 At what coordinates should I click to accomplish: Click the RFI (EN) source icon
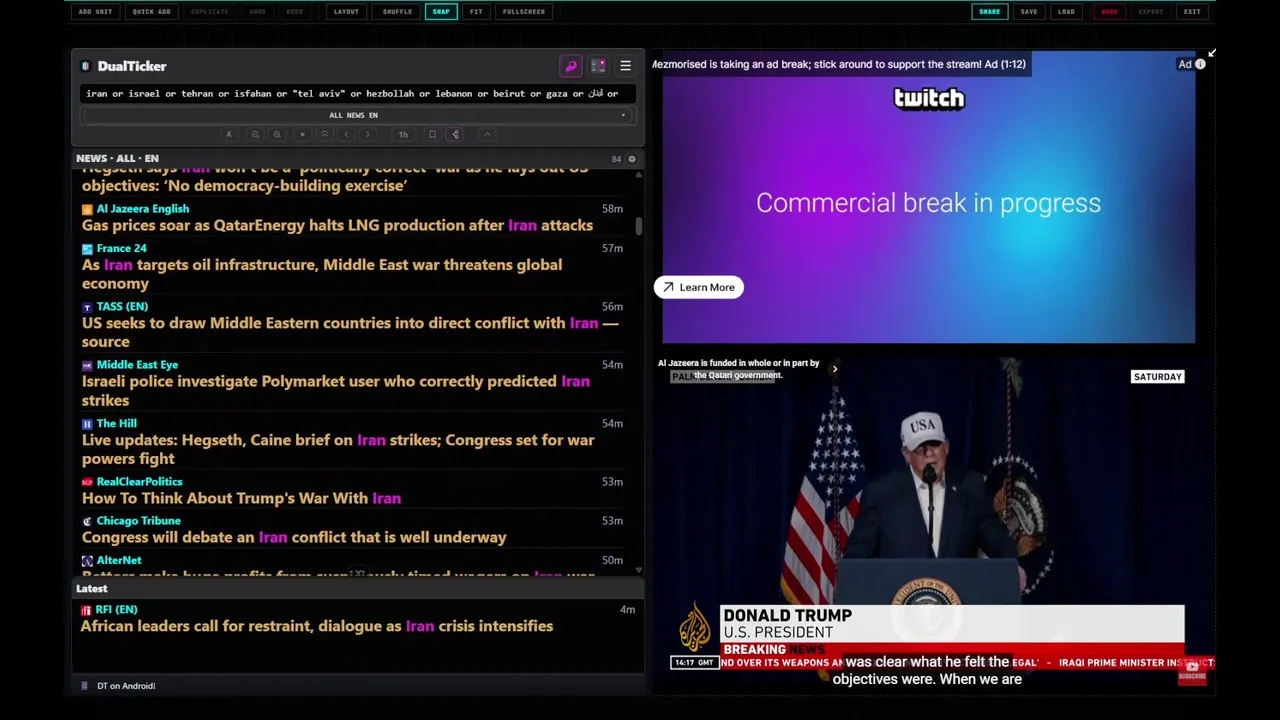click(x=86, y=610)
